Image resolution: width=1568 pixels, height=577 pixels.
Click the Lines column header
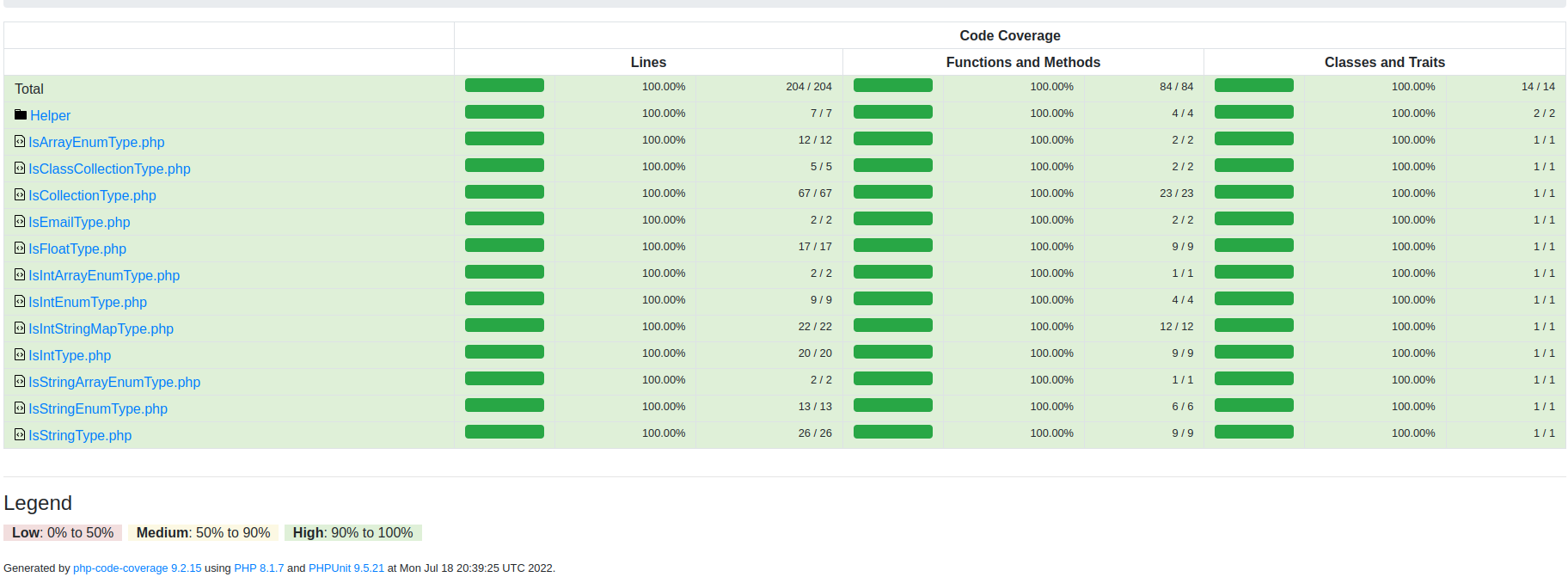click(648, 62)
